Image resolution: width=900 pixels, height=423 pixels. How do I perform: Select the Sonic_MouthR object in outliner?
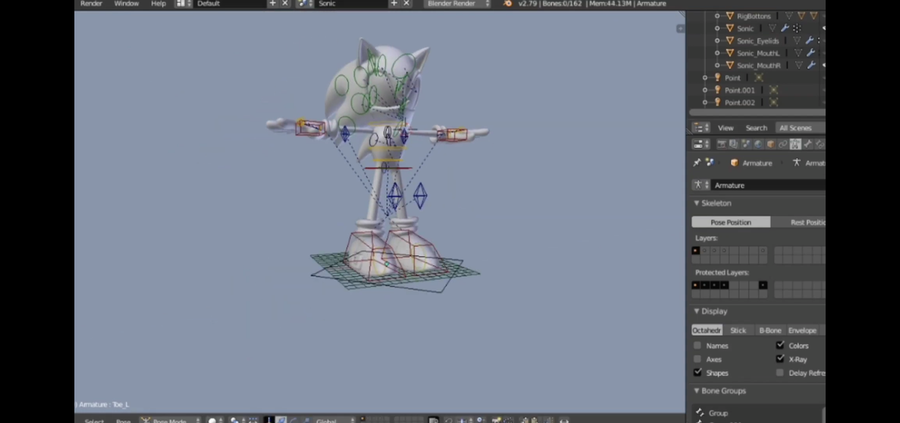[x=758, y=65]
